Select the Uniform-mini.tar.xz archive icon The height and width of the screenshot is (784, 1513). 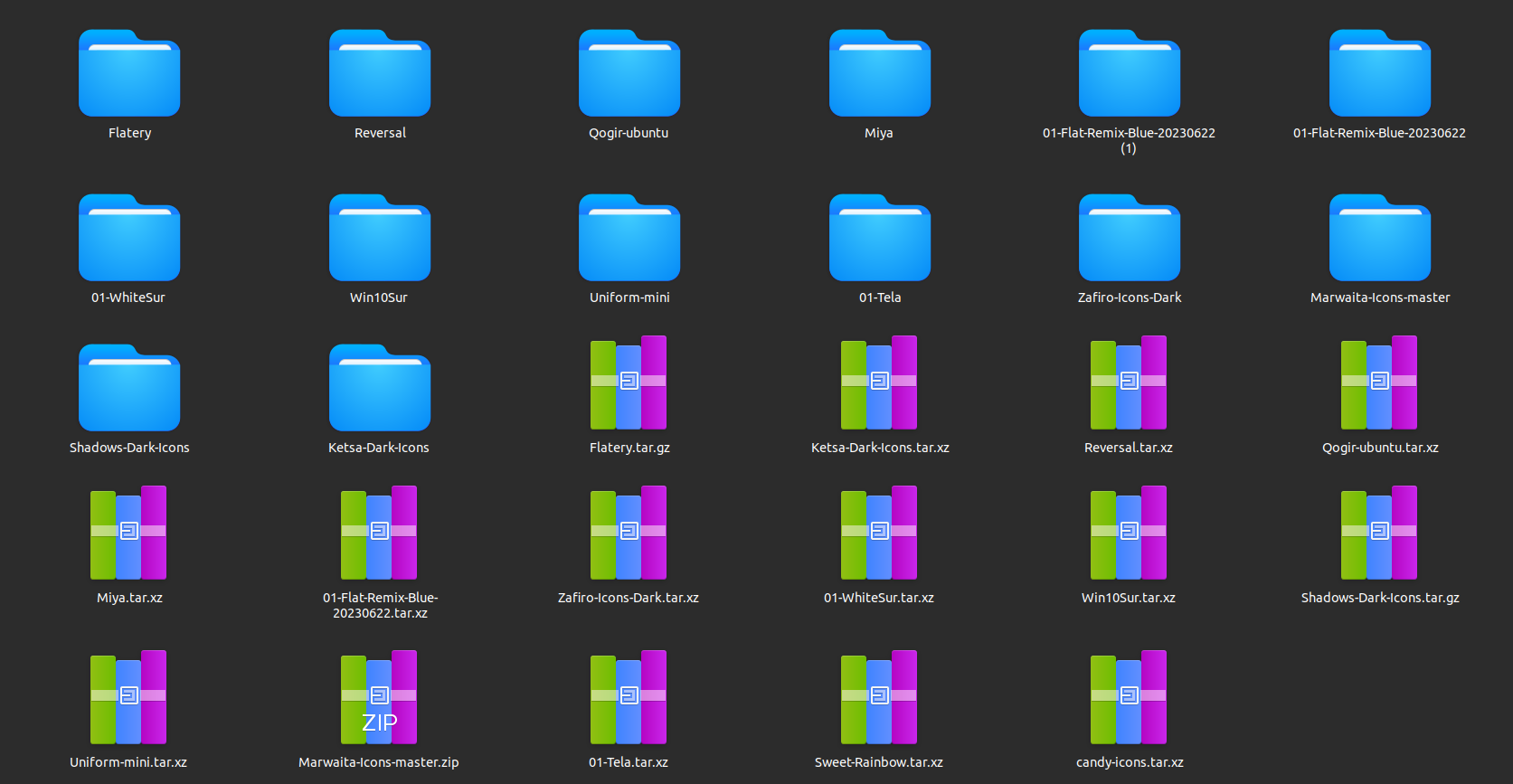(128, 697)
